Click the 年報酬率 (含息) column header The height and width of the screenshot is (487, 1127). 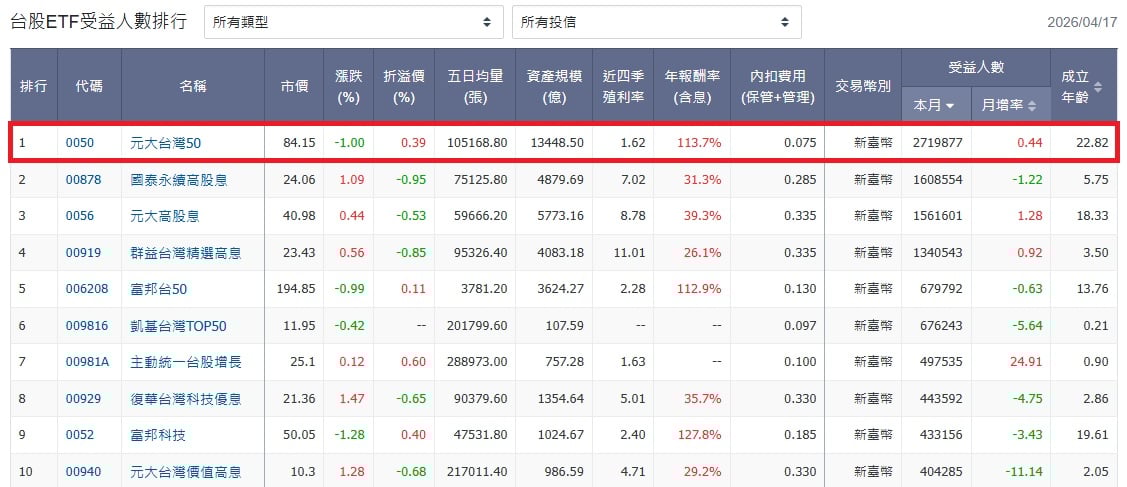[687, 86]
